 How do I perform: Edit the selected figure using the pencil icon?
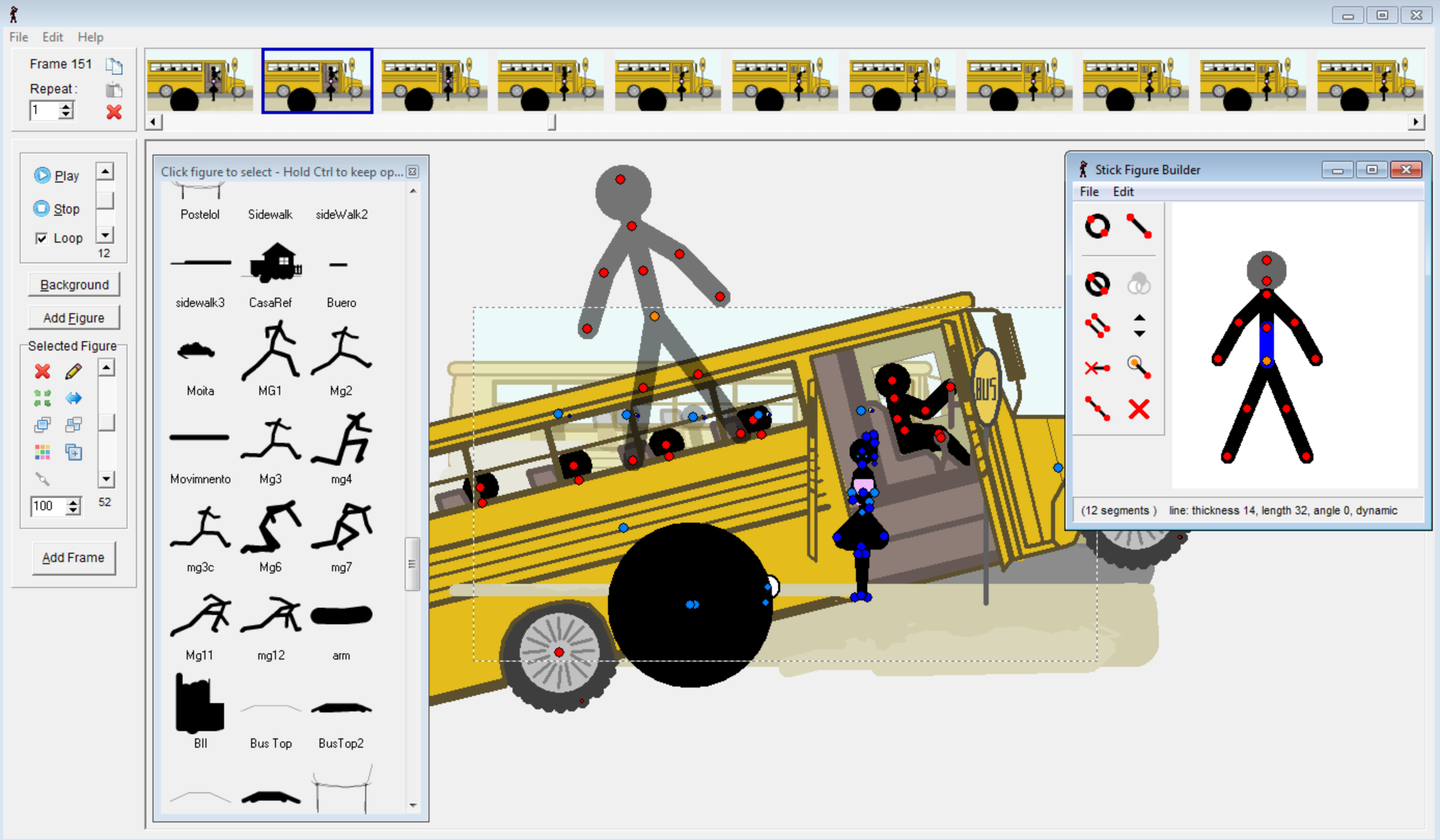tap(74, 372)
